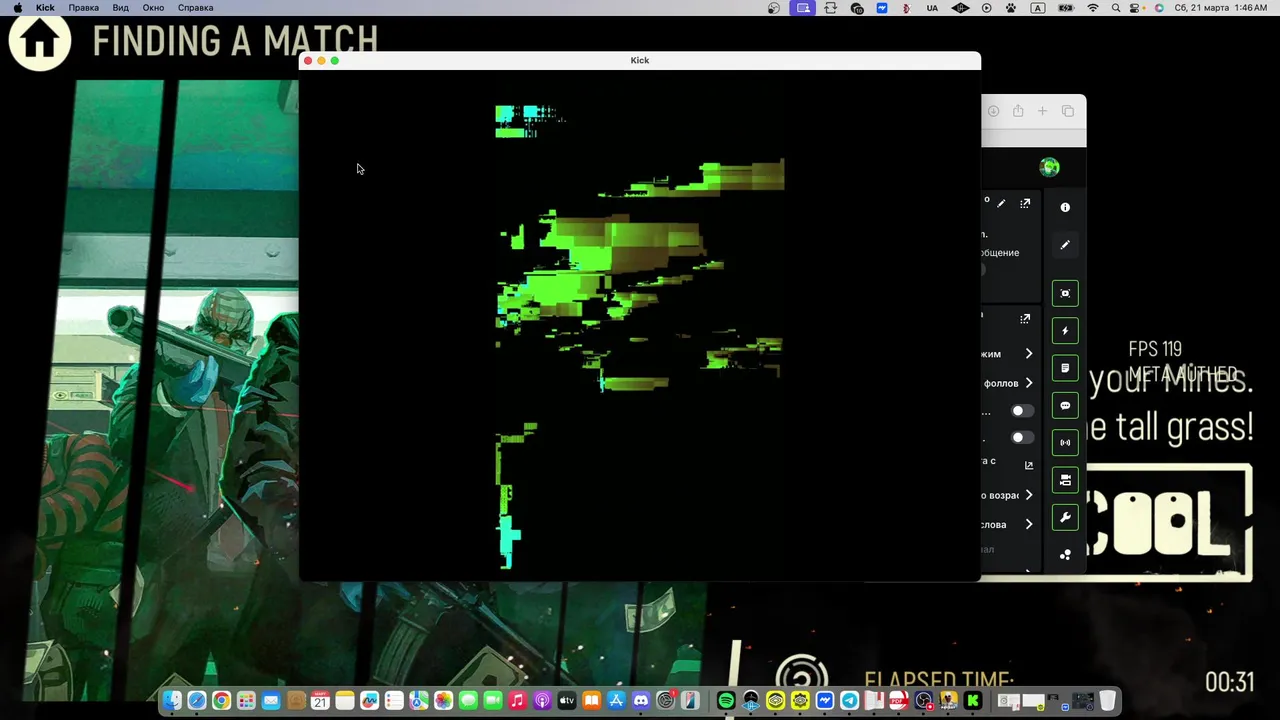Click the lightning bolt icon in the sidebar
This screenshot has height=720, width=1280.
(1065, 331)
